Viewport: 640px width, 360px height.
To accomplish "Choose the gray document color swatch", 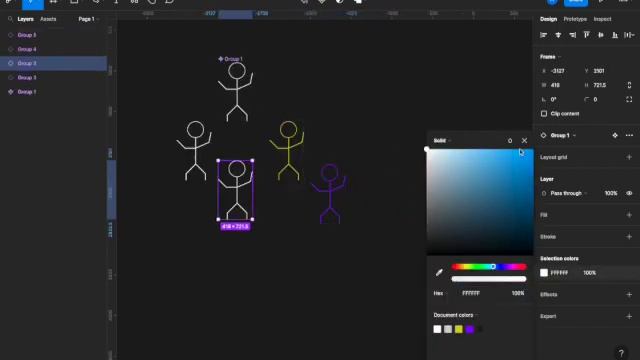I will click(x=448, y=329).
